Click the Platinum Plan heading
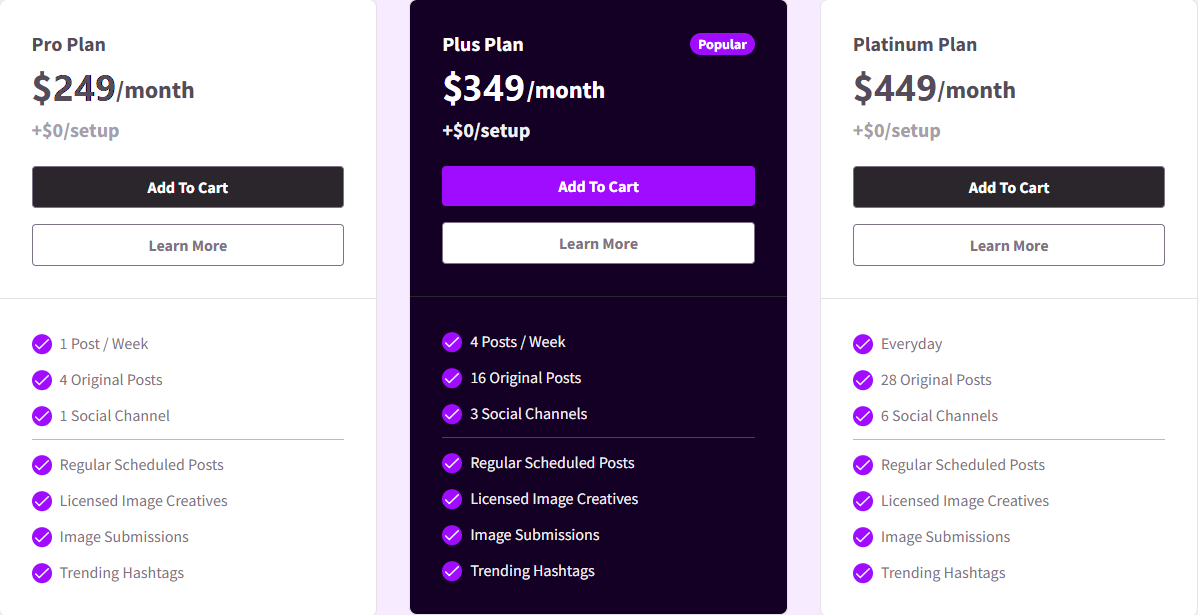This screenshot has width=1198, height=615. (915, 44)
